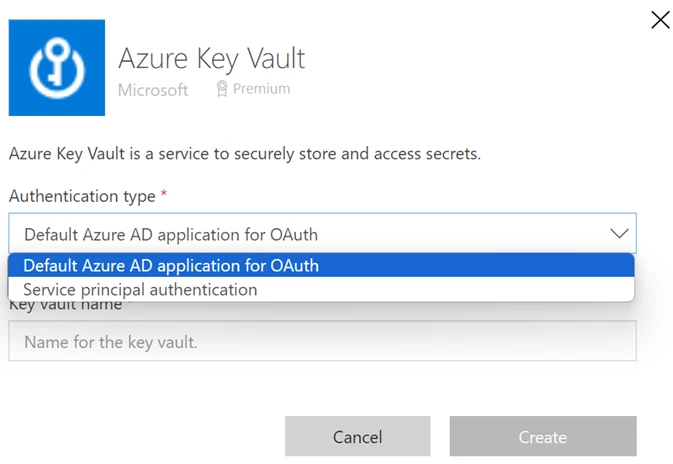Click the red required asterisk marker
673x464 pixels.
(164, 195)
